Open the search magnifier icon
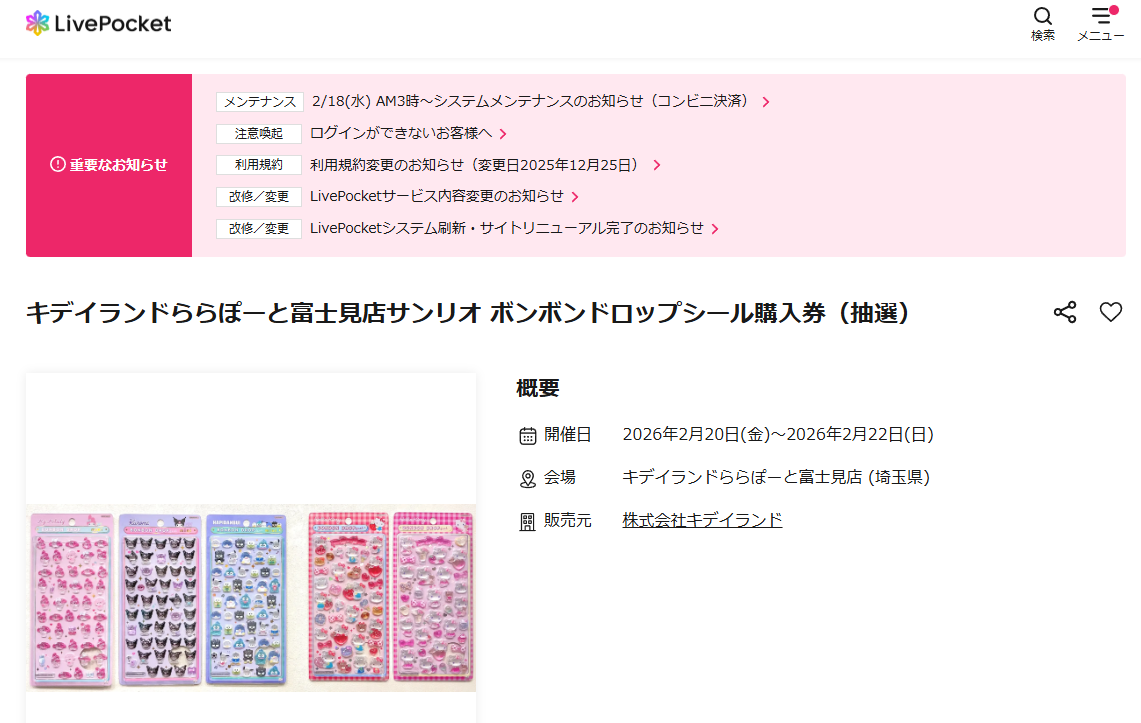 pos(1042,16)
